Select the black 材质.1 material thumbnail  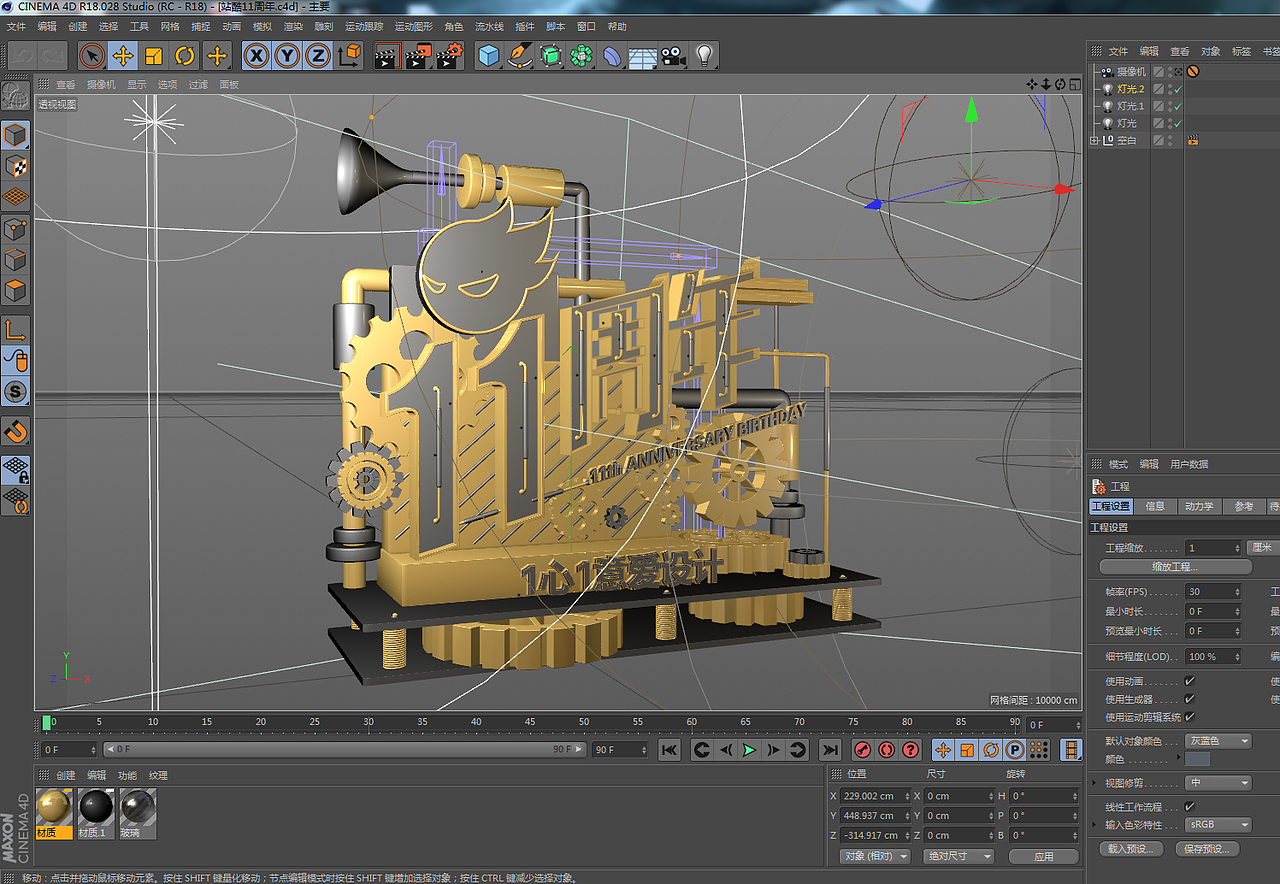[96, 806]
